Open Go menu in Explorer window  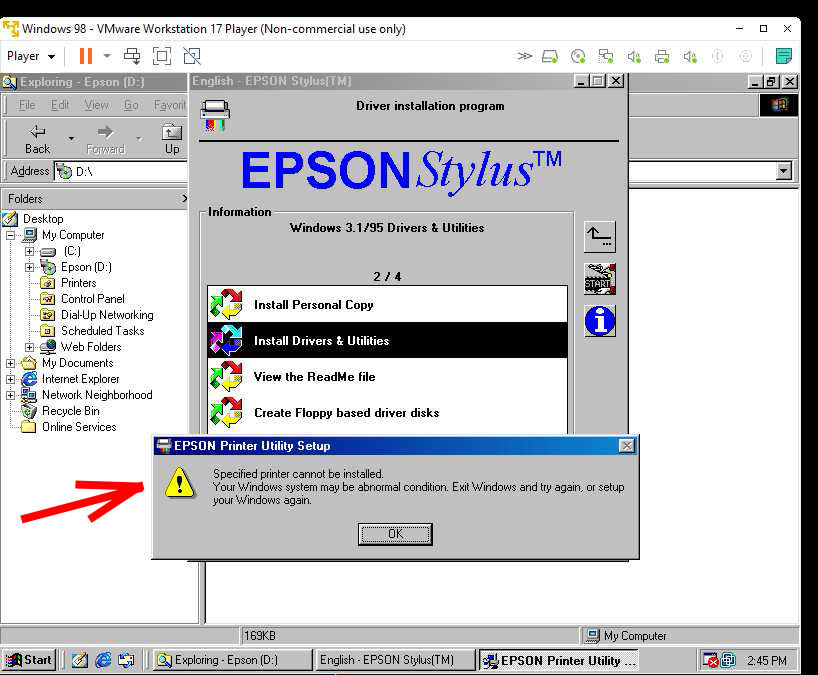pyautogui.click(x=131, y=105)
